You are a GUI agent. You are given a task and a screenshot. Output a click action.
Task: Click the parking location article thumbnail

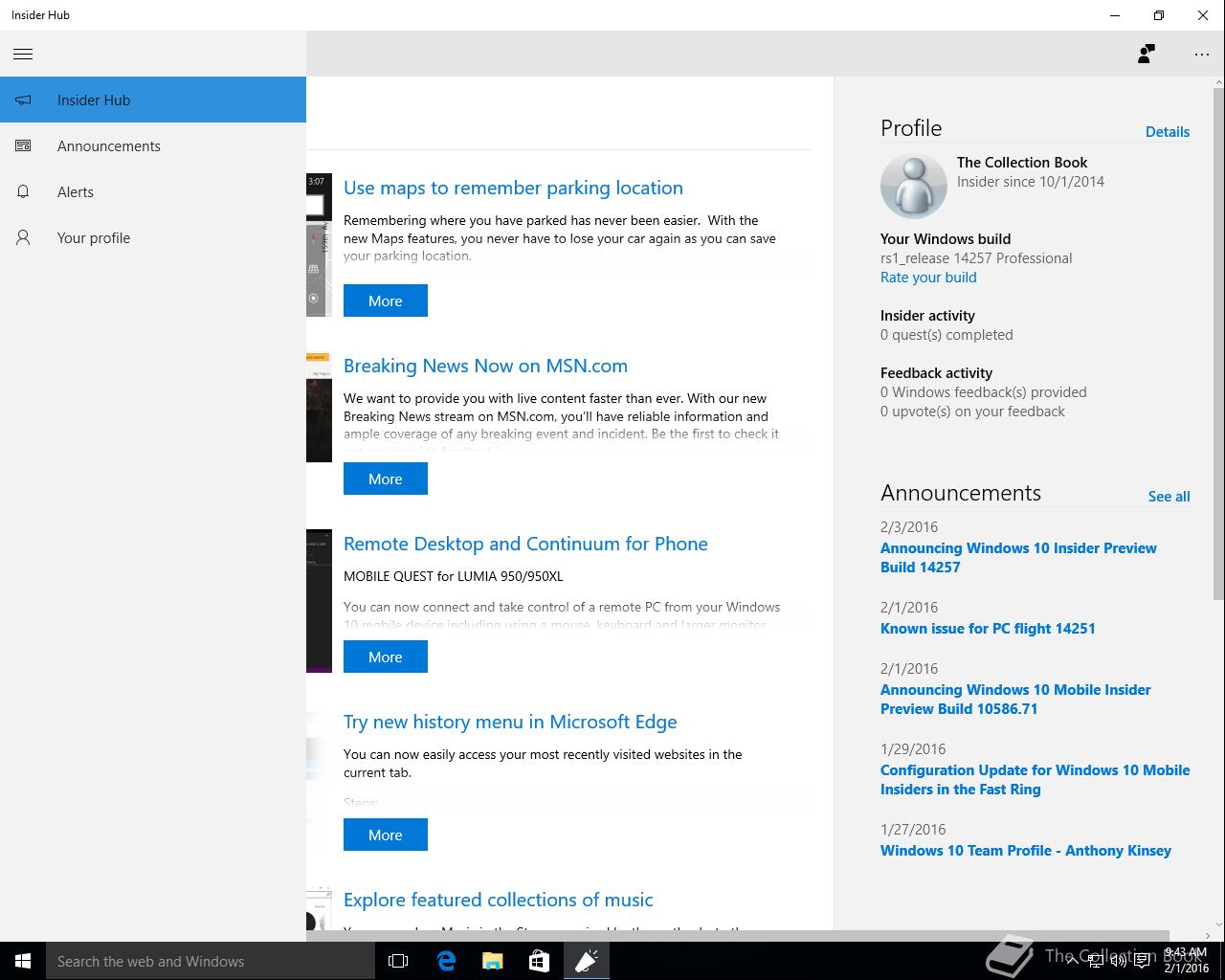tap(319, 245)
